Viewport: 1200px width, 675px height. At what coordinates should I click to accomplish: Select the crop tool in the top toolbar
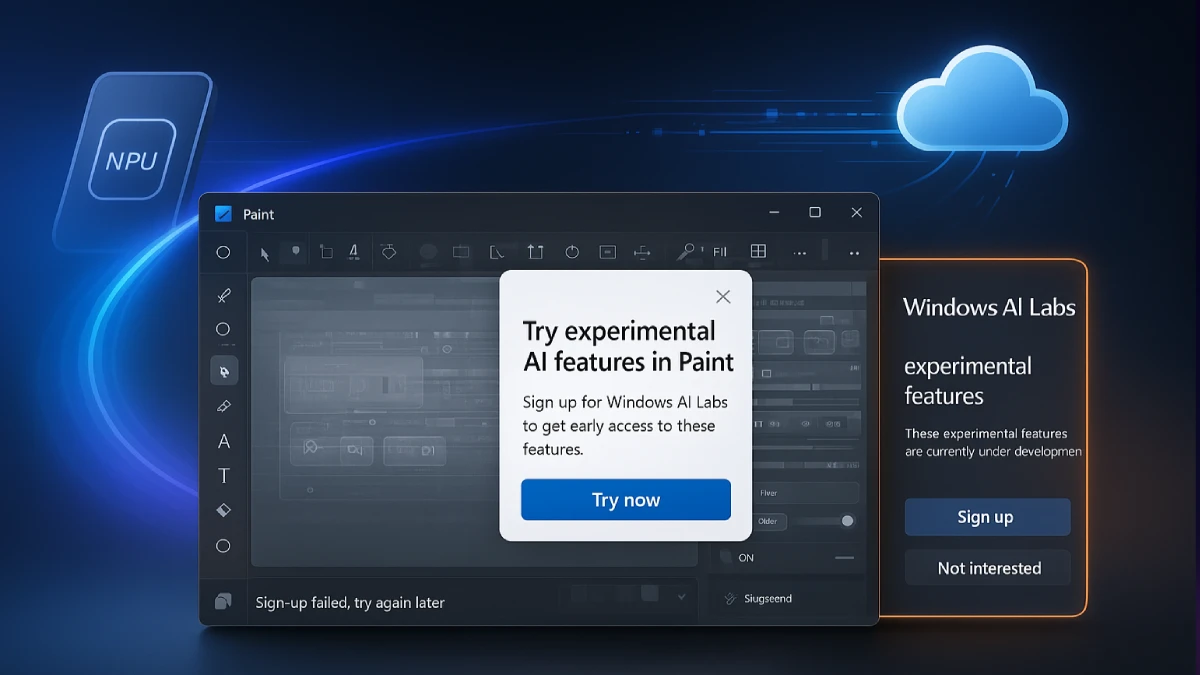(x=326, y=252)
